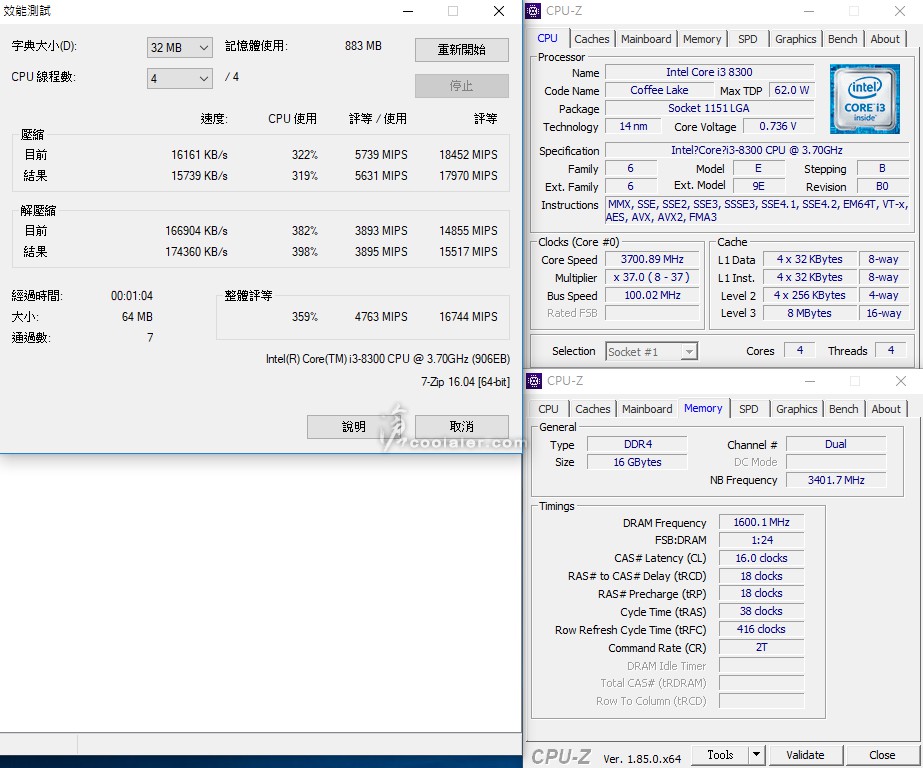Image resolution: width=923 pixels, height=768 pixels.
Task: Open Graphics tab in lower CPU-Z window
Action: 796,409
